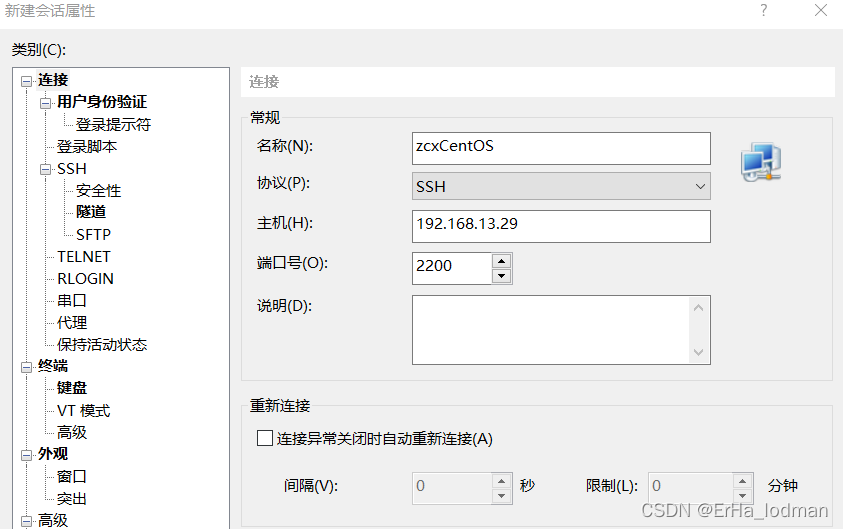
Task: Collapse the SSH tree node
Action: click(46, 170)
